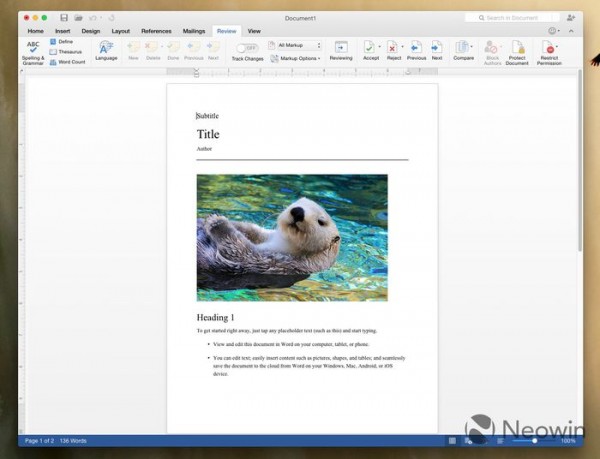
Task: Open the Restrict Permission dropdown arrow
Action: tap(557, 47)
